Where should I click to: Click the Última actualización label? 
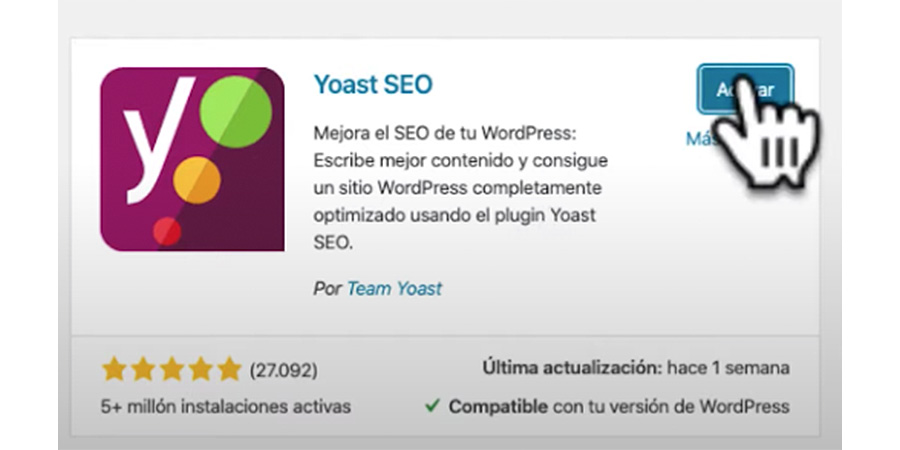pos(572,367)
